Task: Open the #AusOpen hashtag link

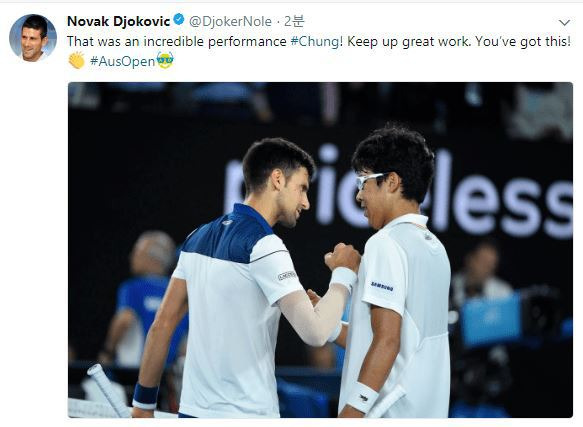Action: coord(122,61)
